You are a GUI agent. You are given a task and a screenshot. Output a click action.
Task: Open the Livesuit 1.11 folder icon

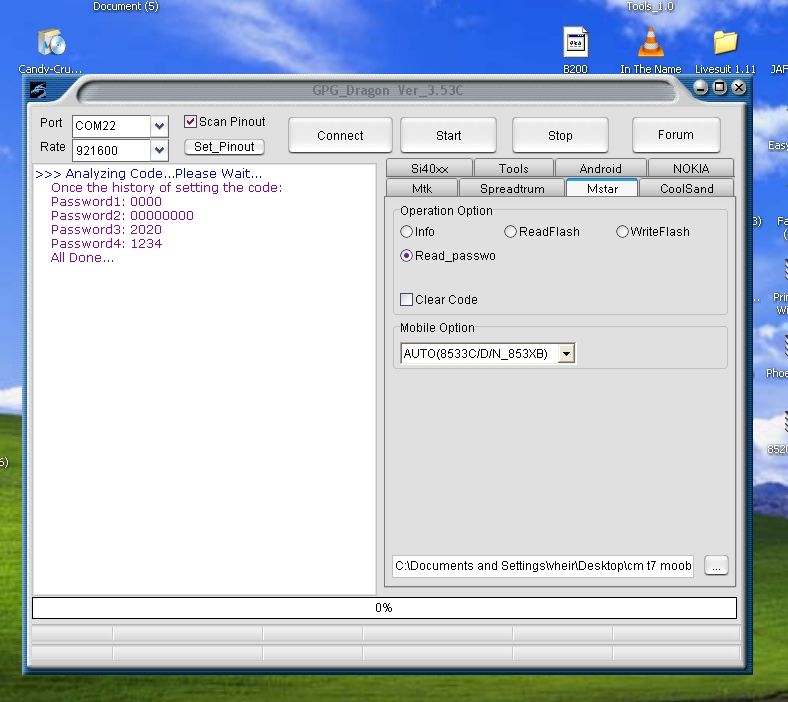point(725,43)
